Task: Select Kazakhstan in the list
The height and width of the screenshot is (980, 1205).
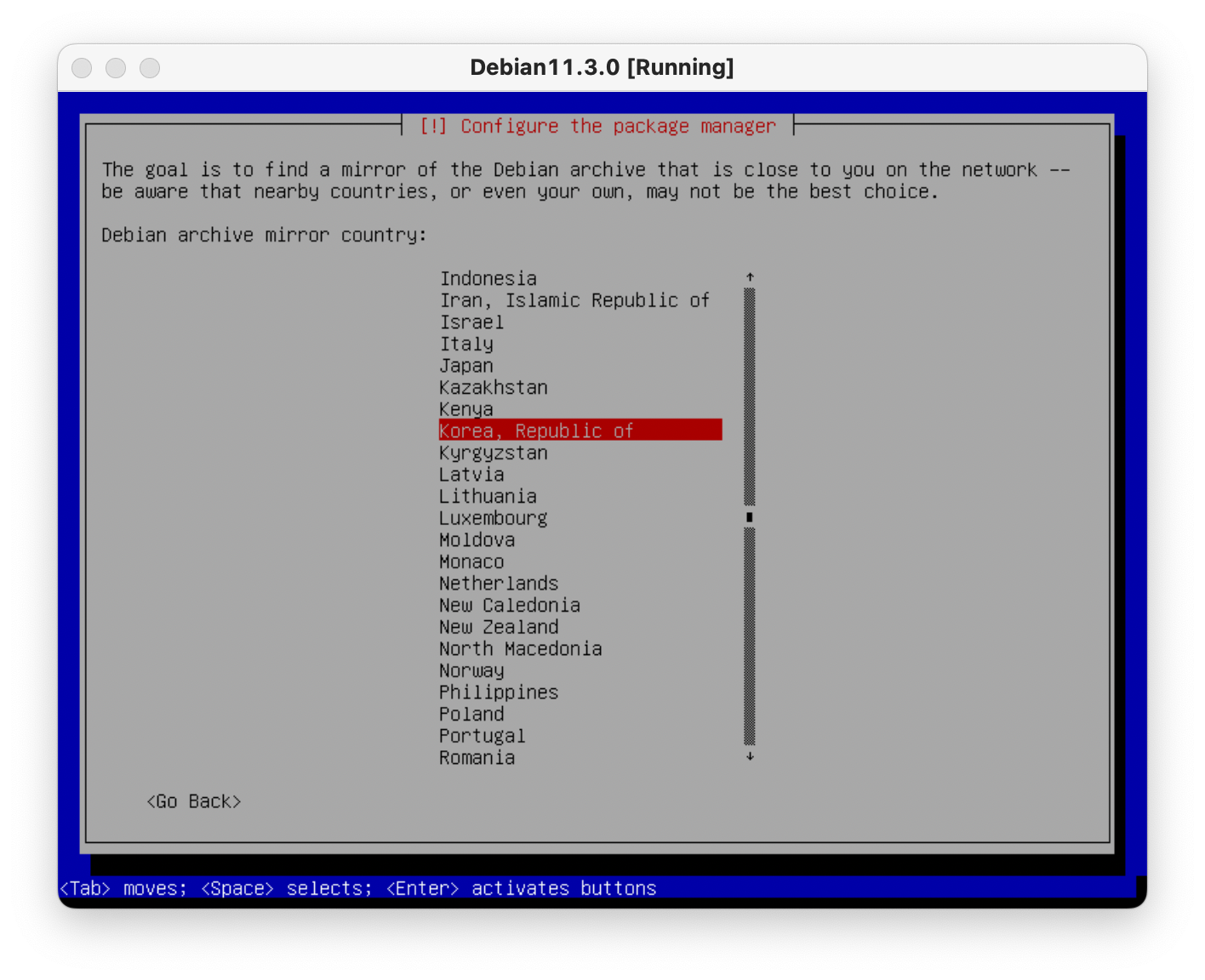Action: click(494, 388)
